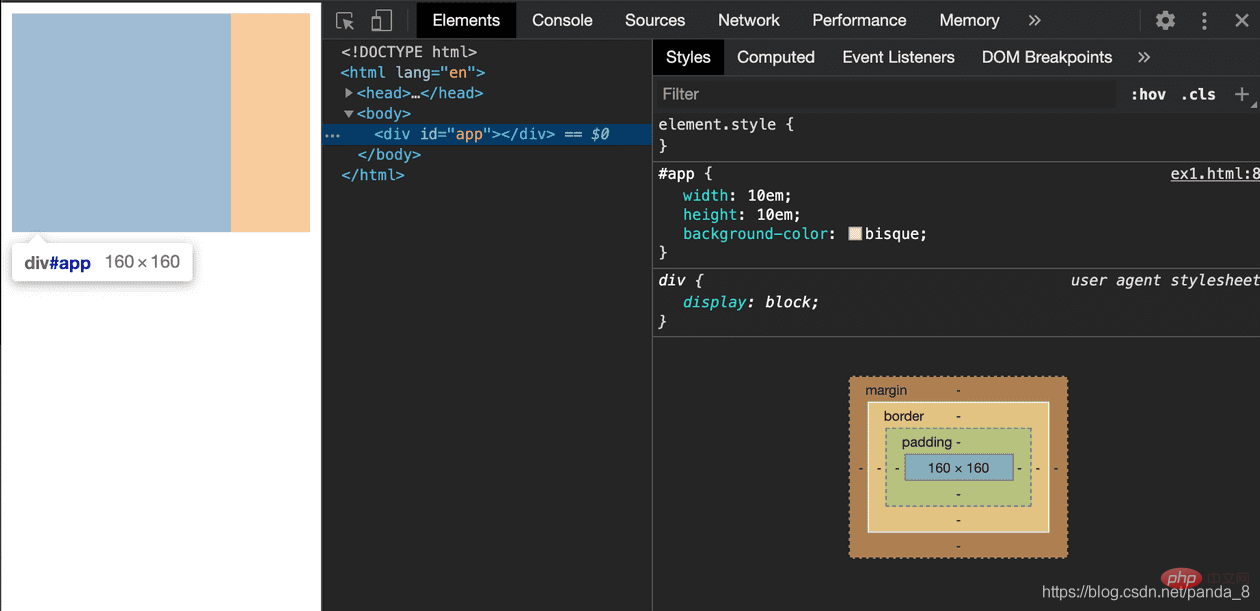
Task: Click the div#app size tooltip
Action: pos(102,263)
